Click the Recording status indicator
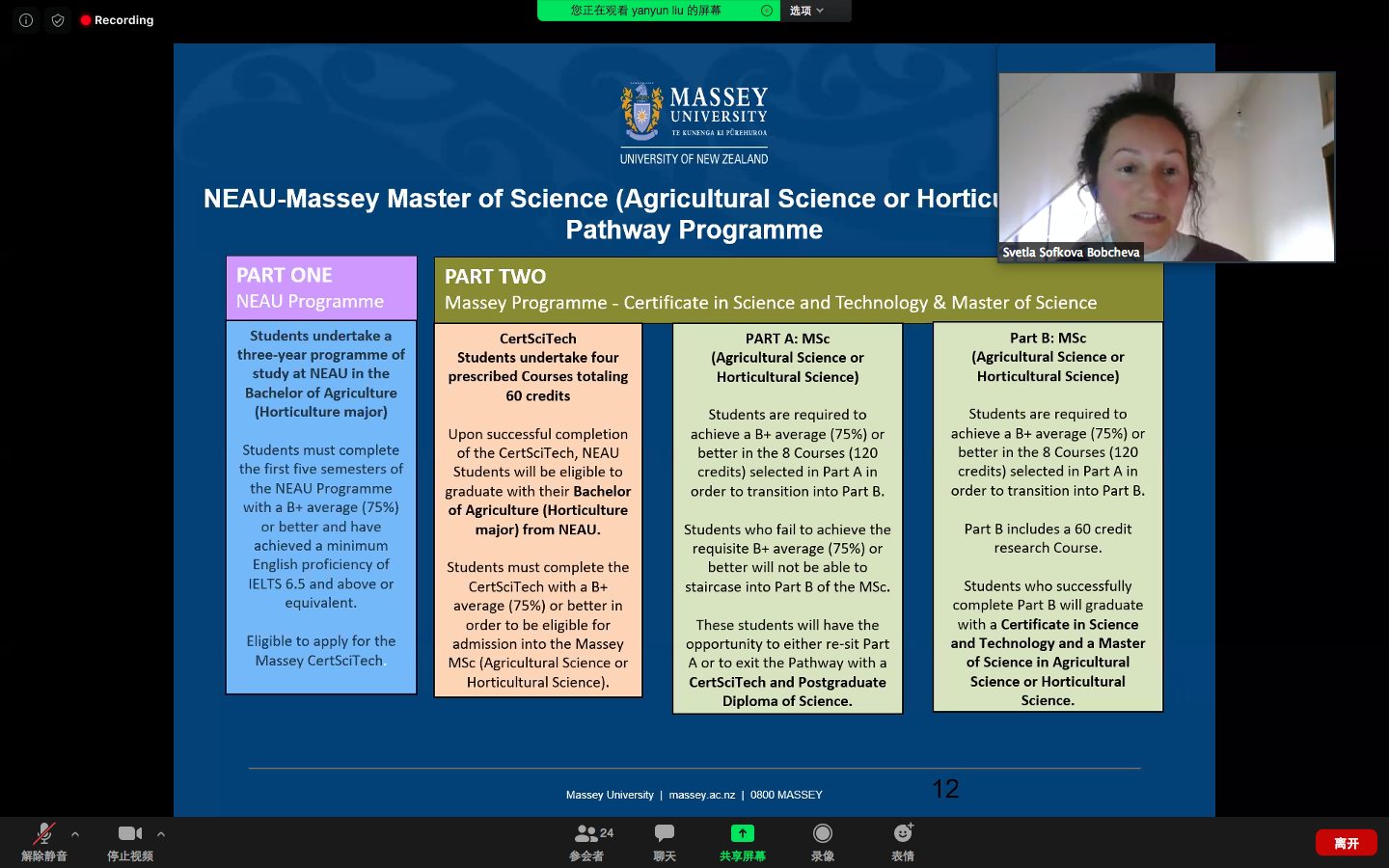The height and width of the screenshot is (868, 1389). (118, 20)
